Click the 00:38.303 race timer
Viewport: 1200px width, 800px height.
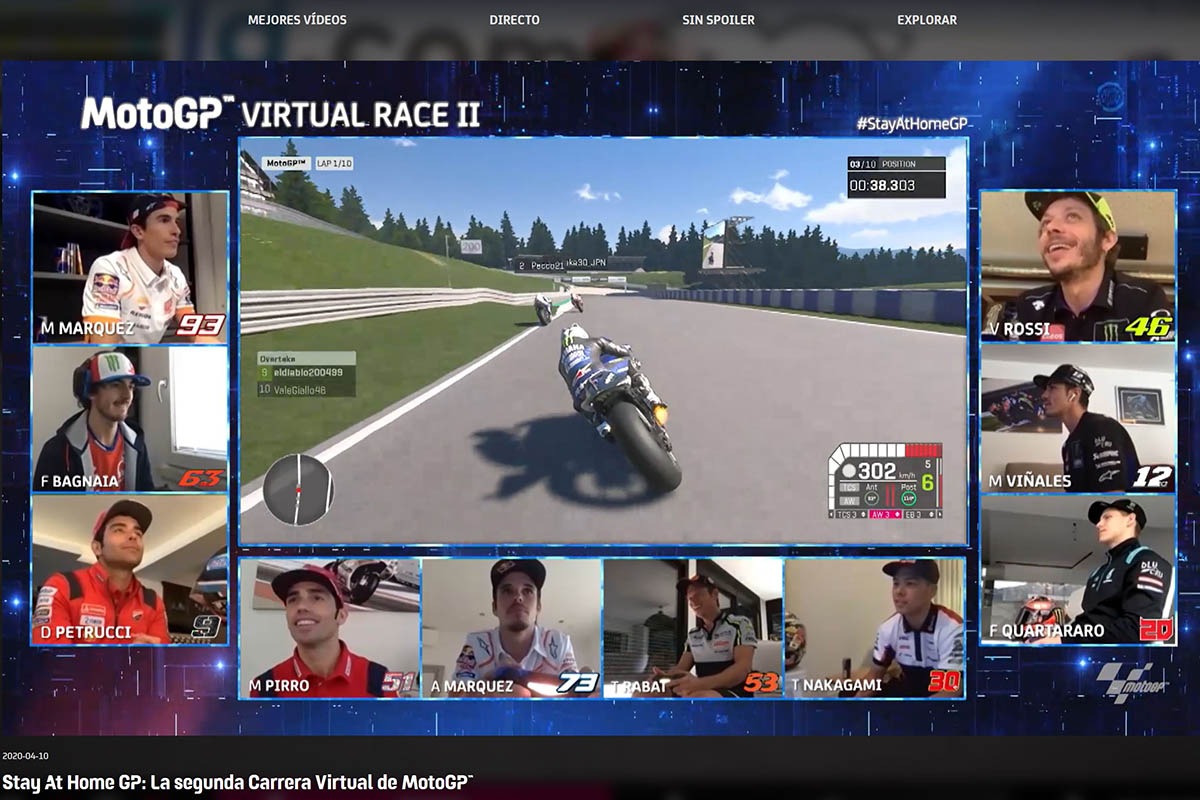(896, 185)
